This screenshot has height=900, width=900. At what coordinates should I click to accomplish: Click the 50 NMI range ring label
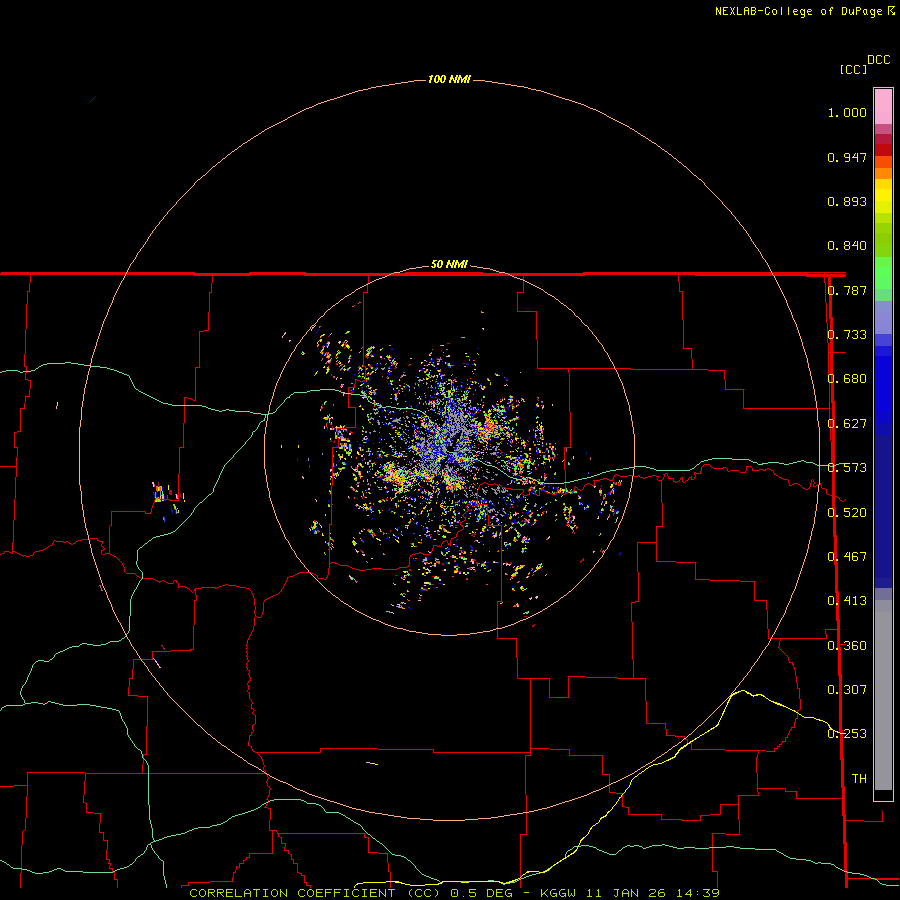pyautogui.click(x=449, y=264)
